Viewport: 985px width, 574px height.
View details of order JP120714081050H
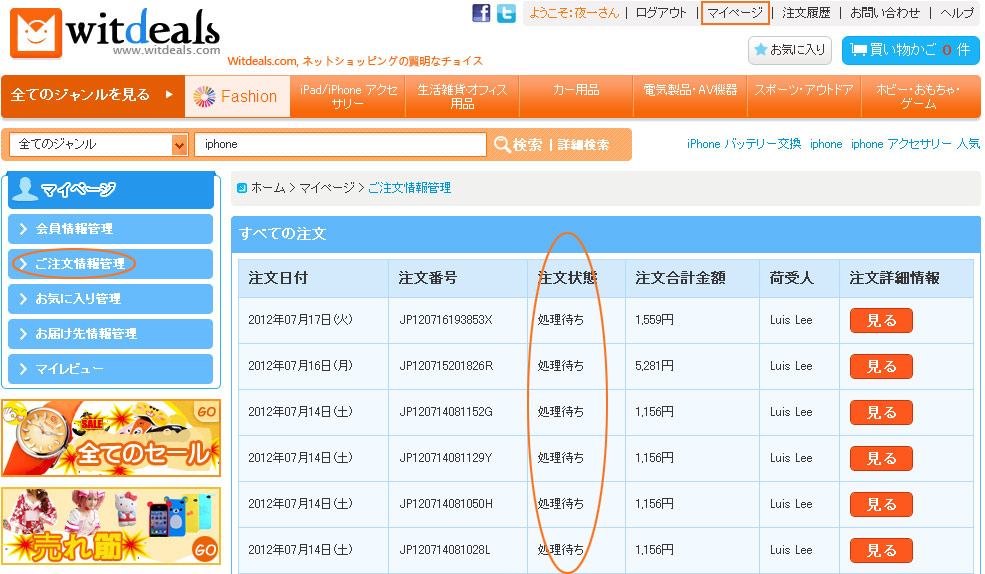point(881,504)
